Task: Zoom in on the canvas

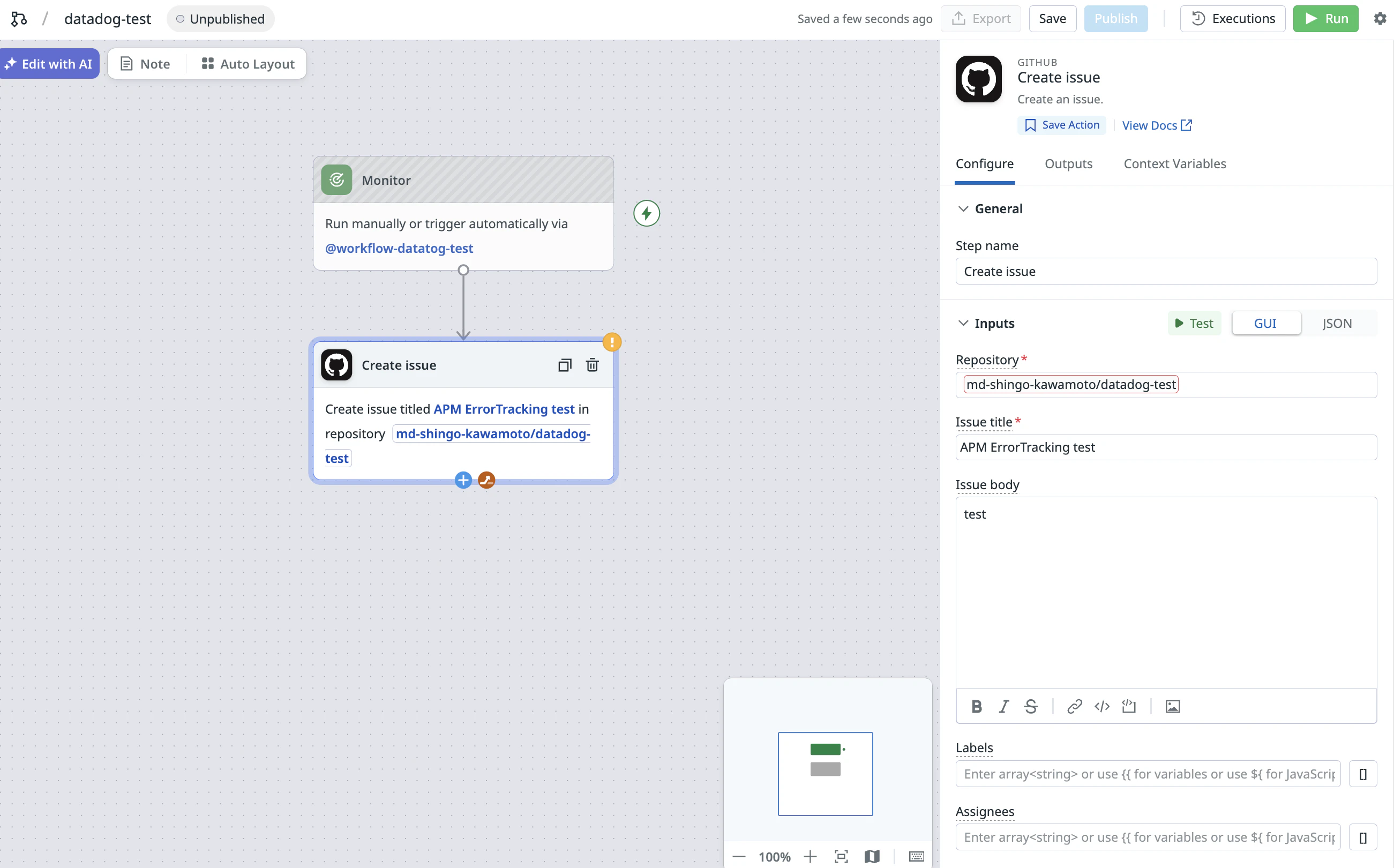Action: [811, 857]
